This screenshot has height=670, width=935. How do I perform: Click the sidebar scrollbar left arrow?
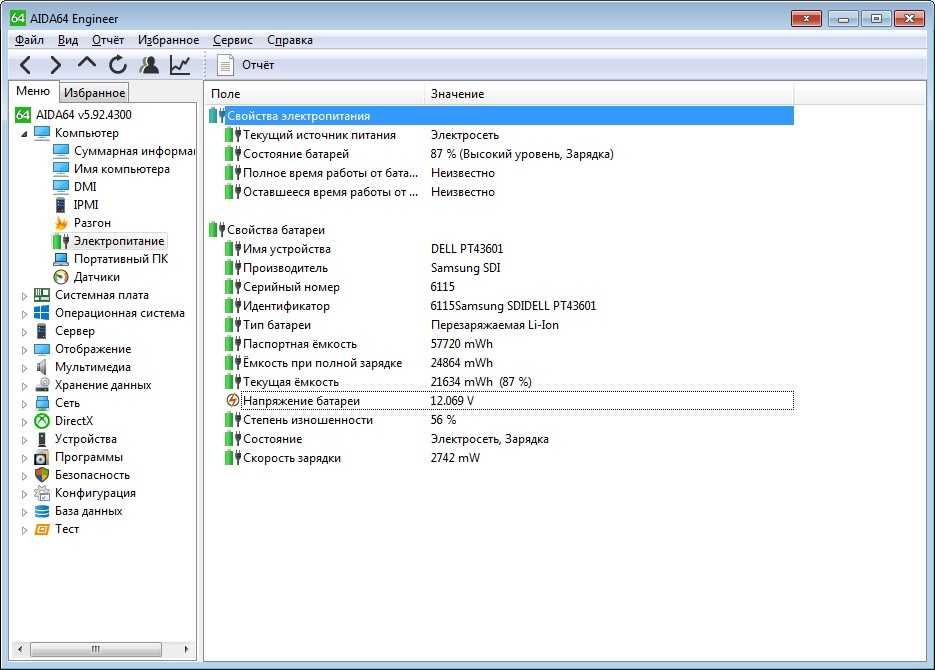pyautogui.click(x=20, y=649)
